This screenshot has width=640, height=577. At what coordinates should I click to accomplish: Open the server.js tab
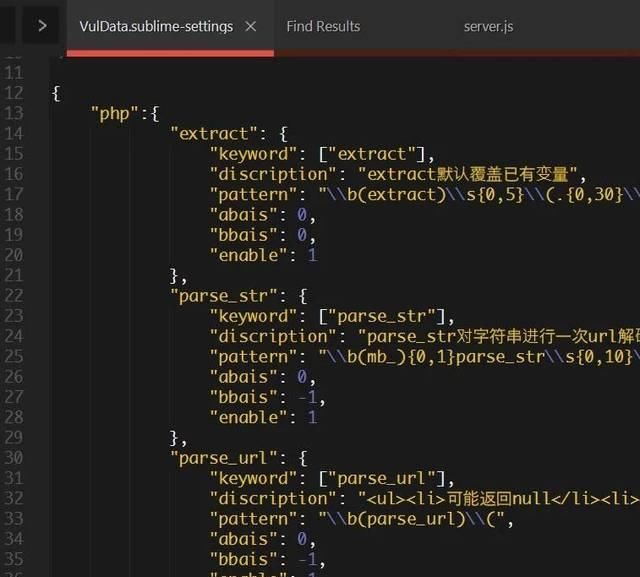pos(488,26)
